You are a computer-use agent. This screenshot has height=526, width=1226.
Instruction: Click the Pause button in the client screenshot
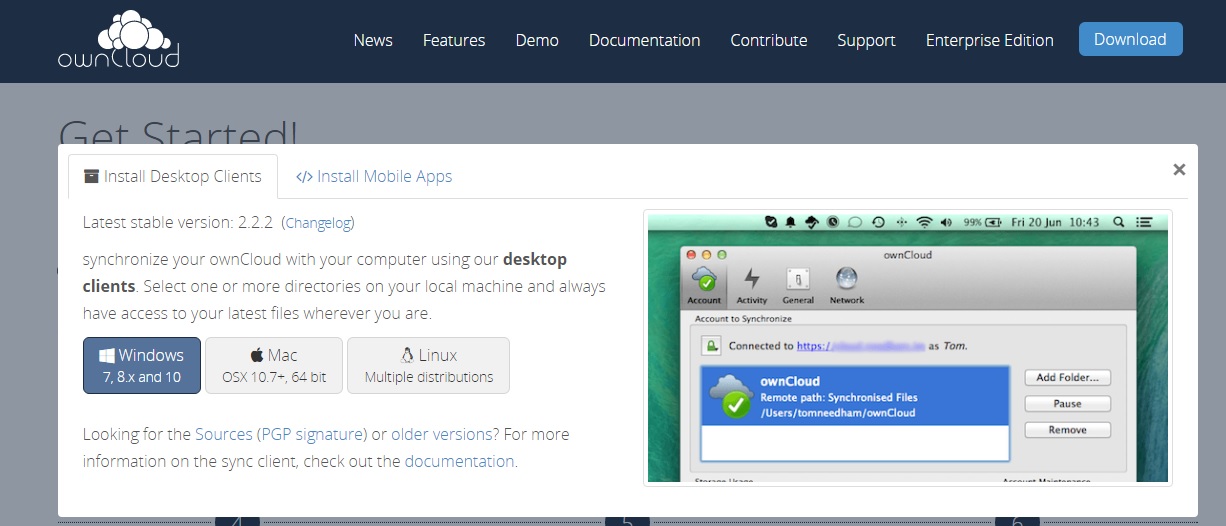pos(1067,403)
